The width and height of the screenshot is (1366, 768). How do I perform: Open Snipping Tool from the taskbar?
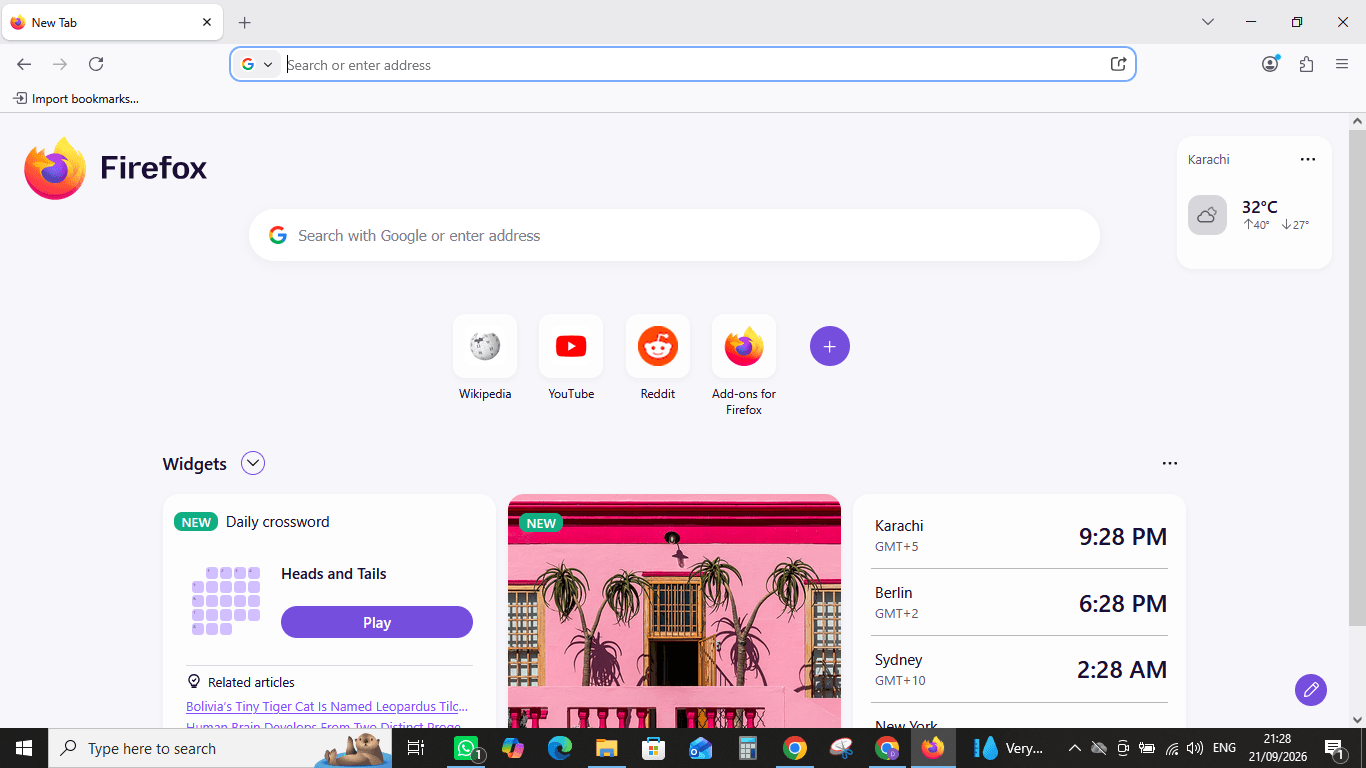[842, 748]
